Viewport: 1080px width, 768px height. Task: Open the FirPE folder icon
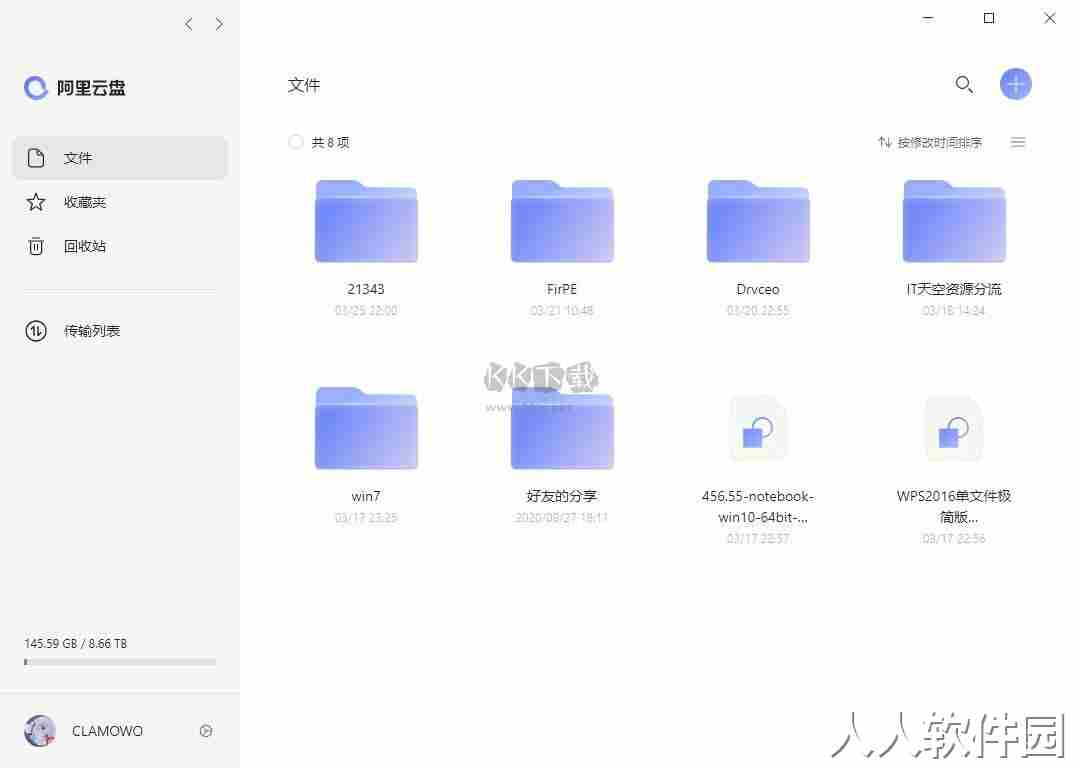tap(562, 221)
